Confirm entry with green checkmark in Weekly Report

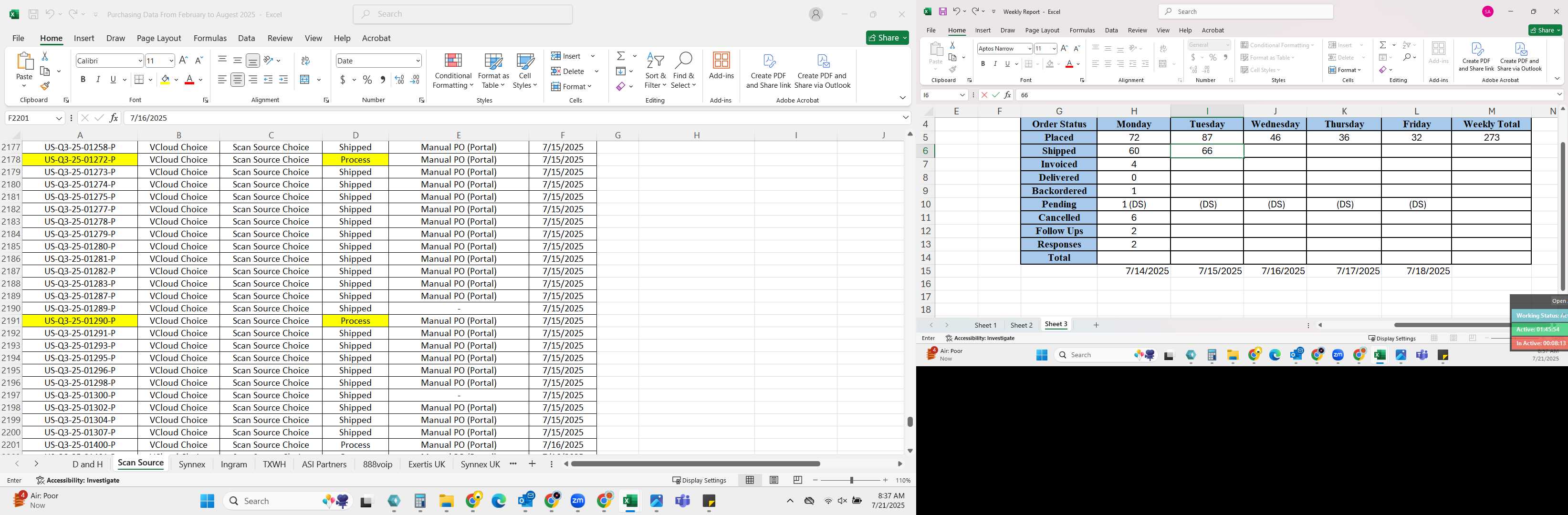point(996,95)
